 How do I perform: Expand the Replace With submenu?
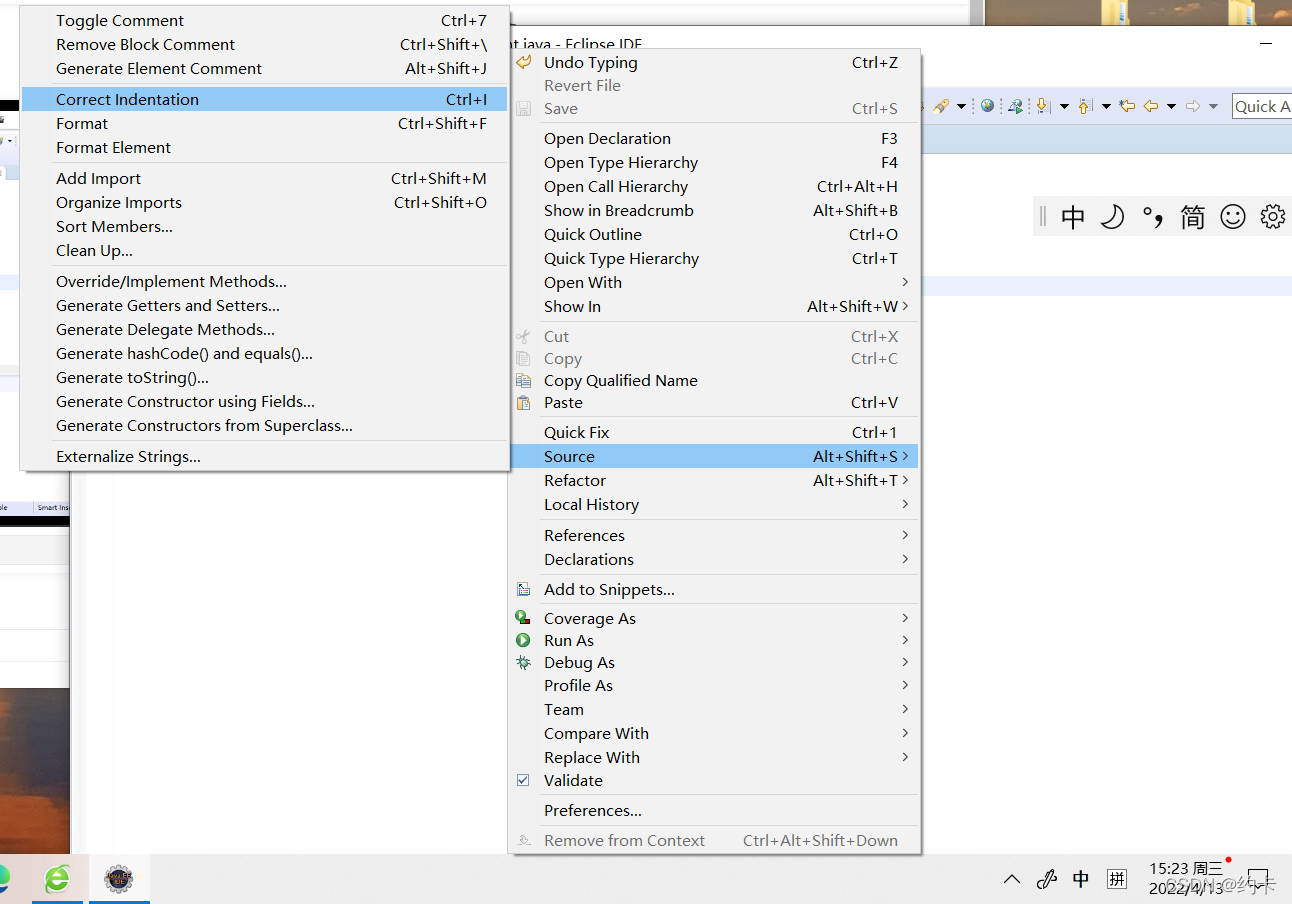pos(713,758)
